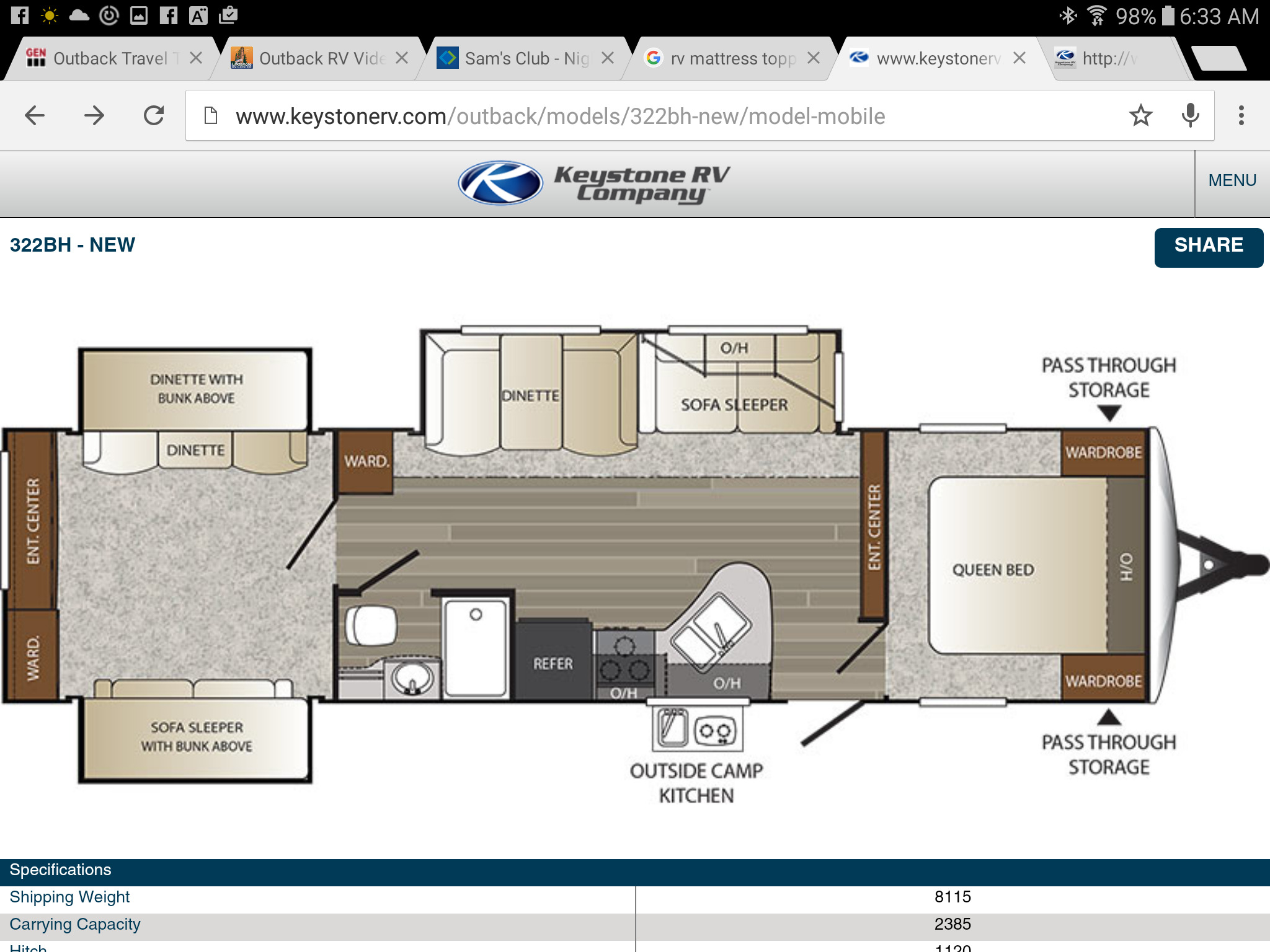1270x952 pixels.
Task: Reload the current Keystone RV page
Action: [154, 115]
